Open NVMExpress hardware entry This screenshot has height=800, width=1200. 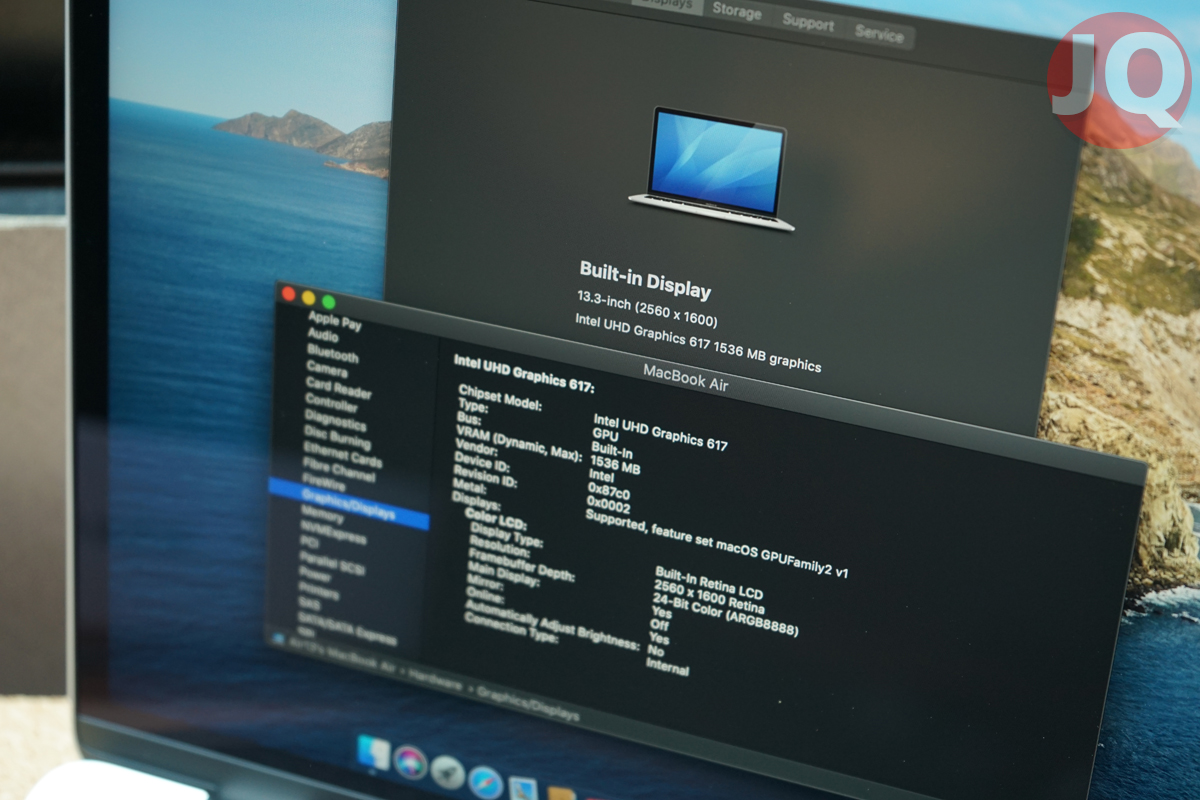pos(333,534)
